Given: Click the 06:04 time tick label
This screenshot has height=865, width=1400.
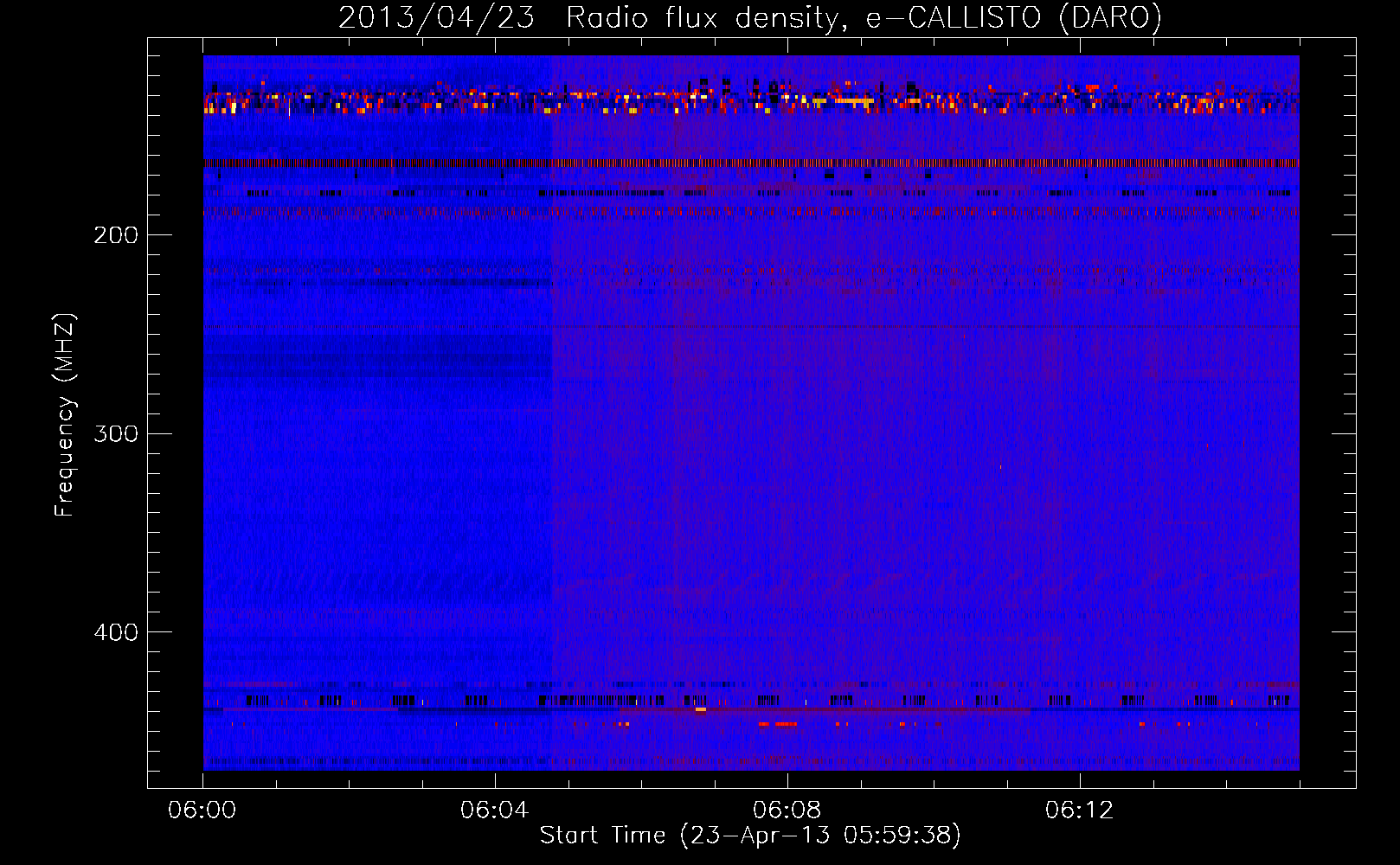Looking at the screenshot, I should tap(494, 810).
